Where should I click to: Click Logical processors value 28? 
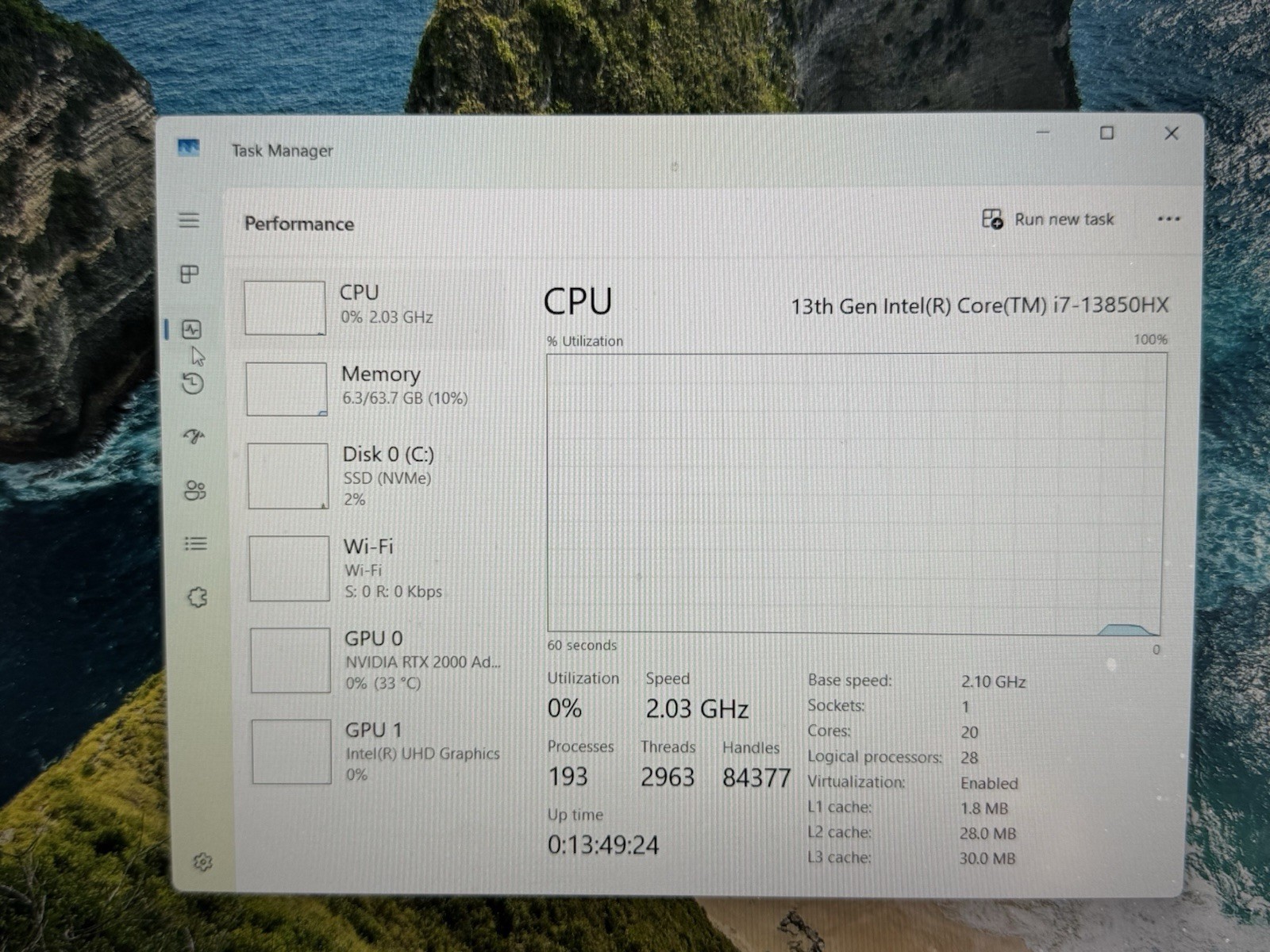tap(969, 758)
